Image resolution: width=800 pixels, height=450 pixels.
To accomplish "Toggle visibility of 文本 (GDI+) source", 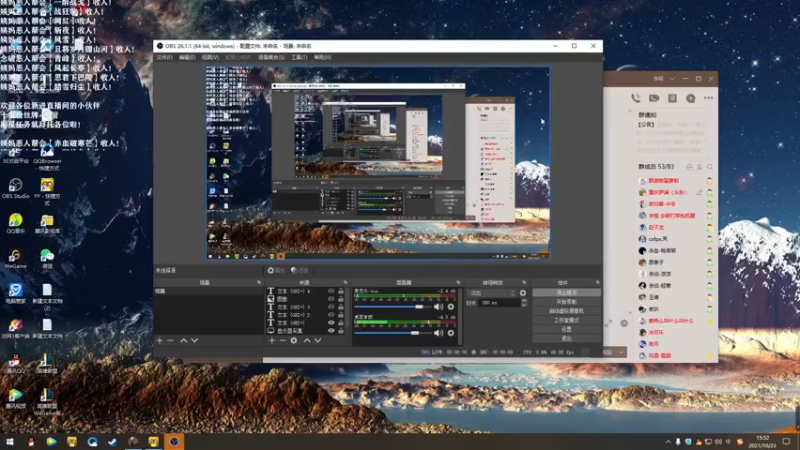I will coord(331,323).
